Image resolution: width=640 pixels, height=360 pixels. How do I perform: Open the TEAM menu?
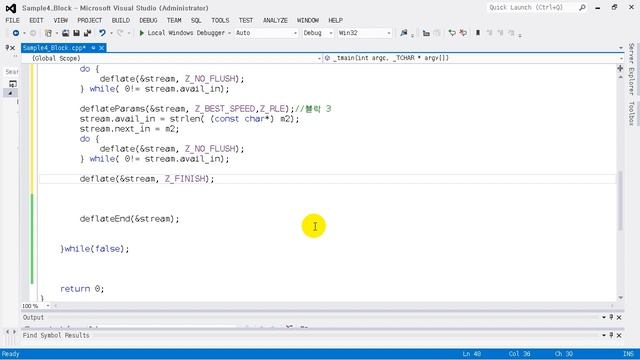(x=174, y=20)
